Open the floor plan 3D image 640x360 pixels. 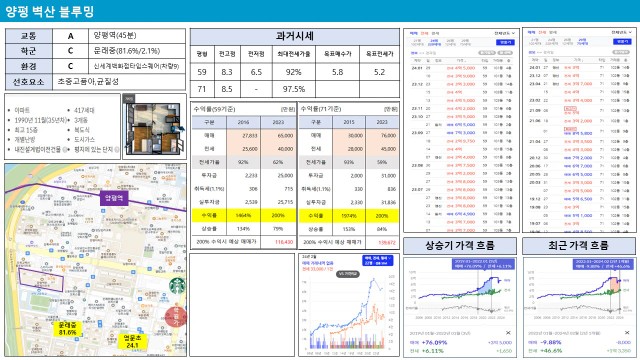[154, 126]
